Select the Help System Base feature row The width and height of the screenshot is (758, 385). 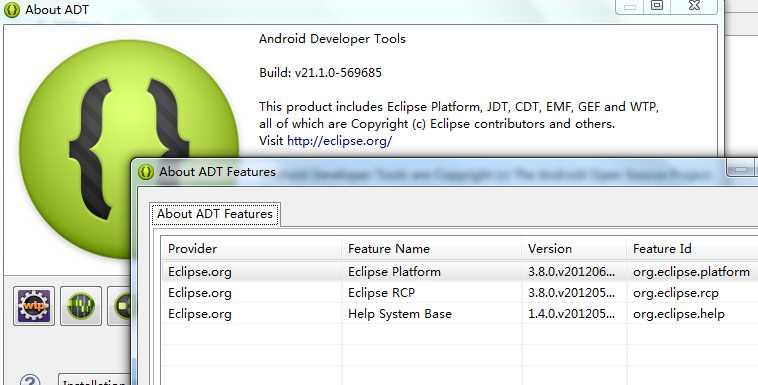coord(460,313)
